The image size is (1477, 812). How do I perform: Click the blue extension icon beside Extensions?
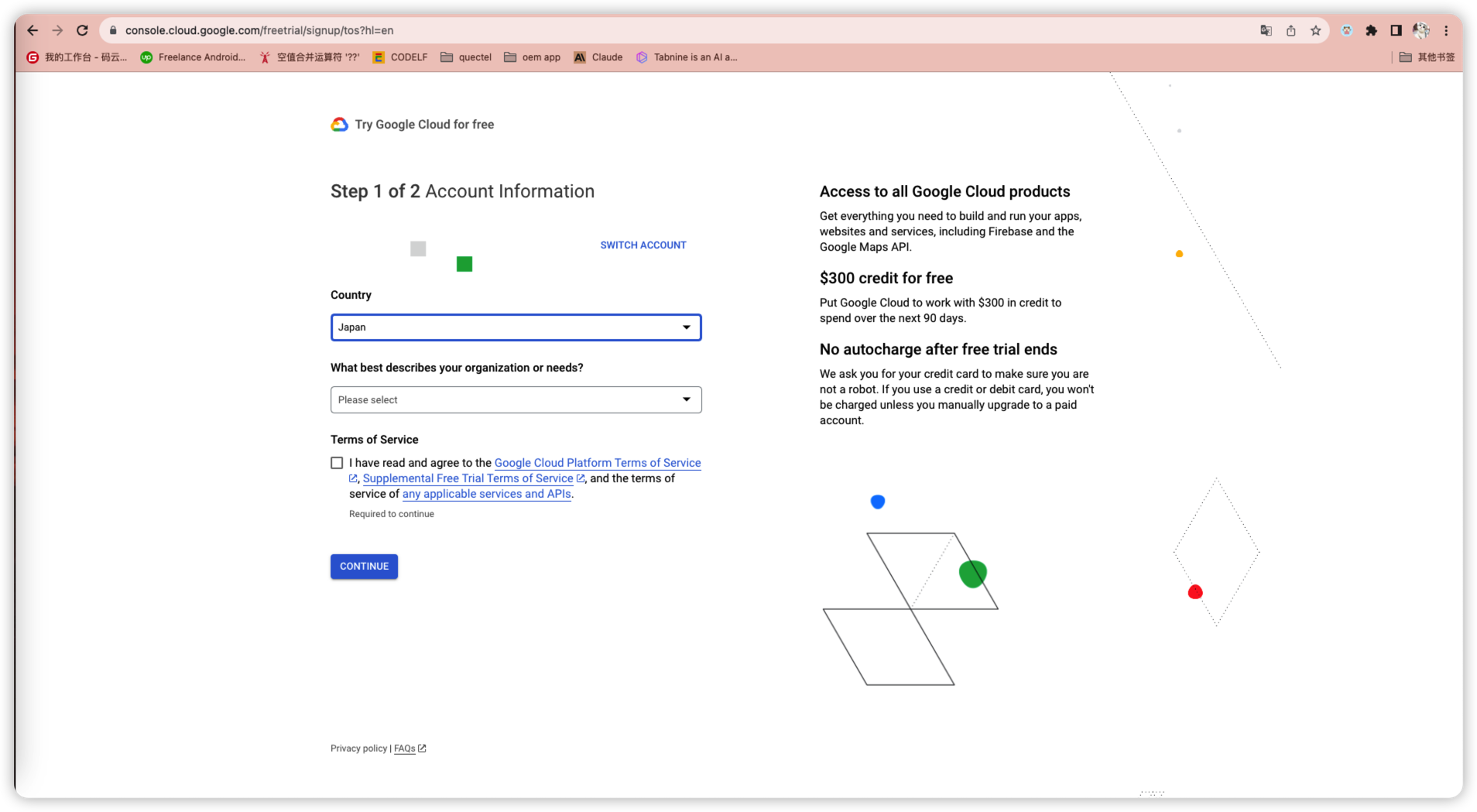(1346, 30)
